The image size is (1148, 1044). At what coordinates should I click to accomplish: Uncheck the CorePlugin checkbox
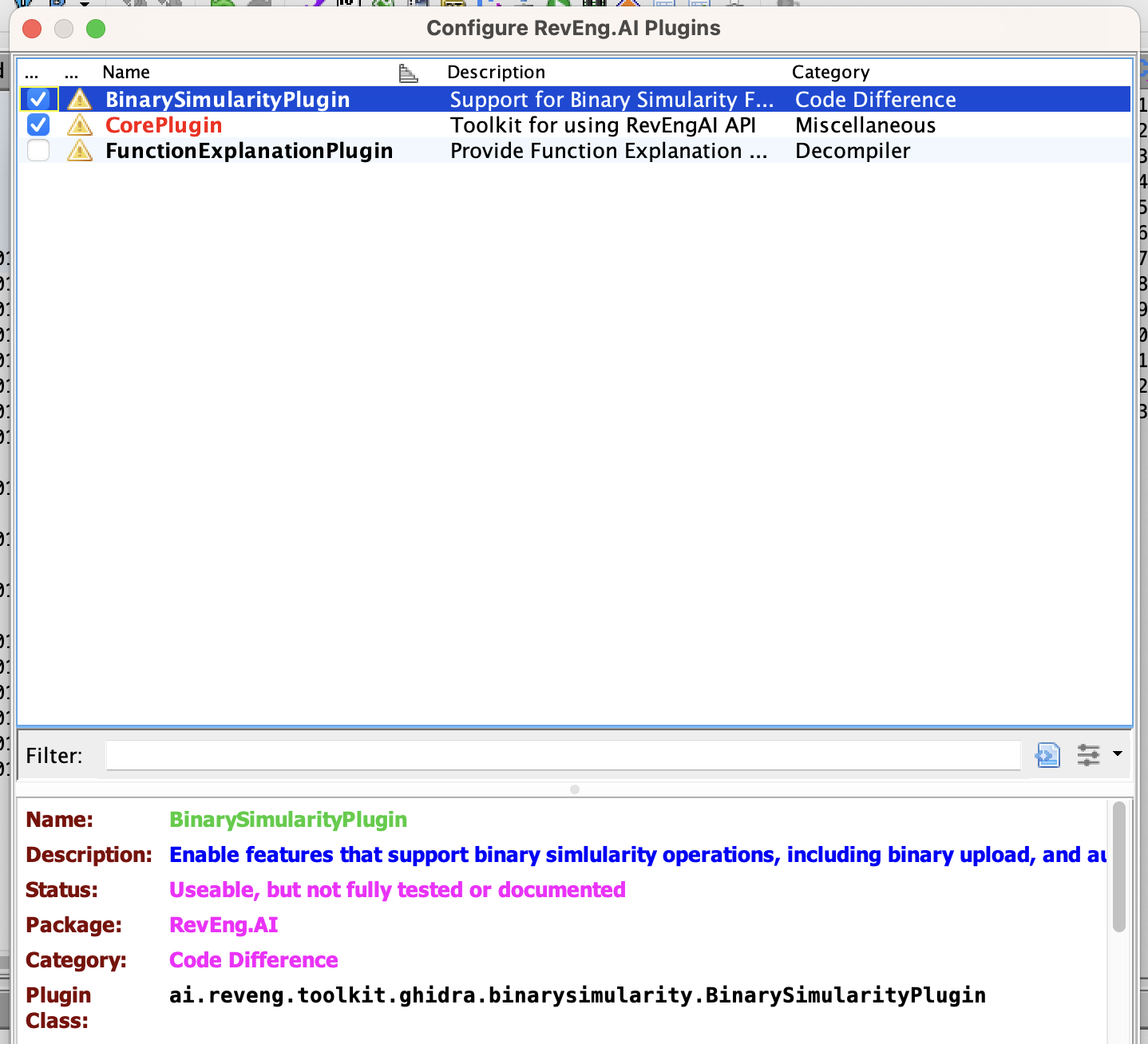pos(38,125)
